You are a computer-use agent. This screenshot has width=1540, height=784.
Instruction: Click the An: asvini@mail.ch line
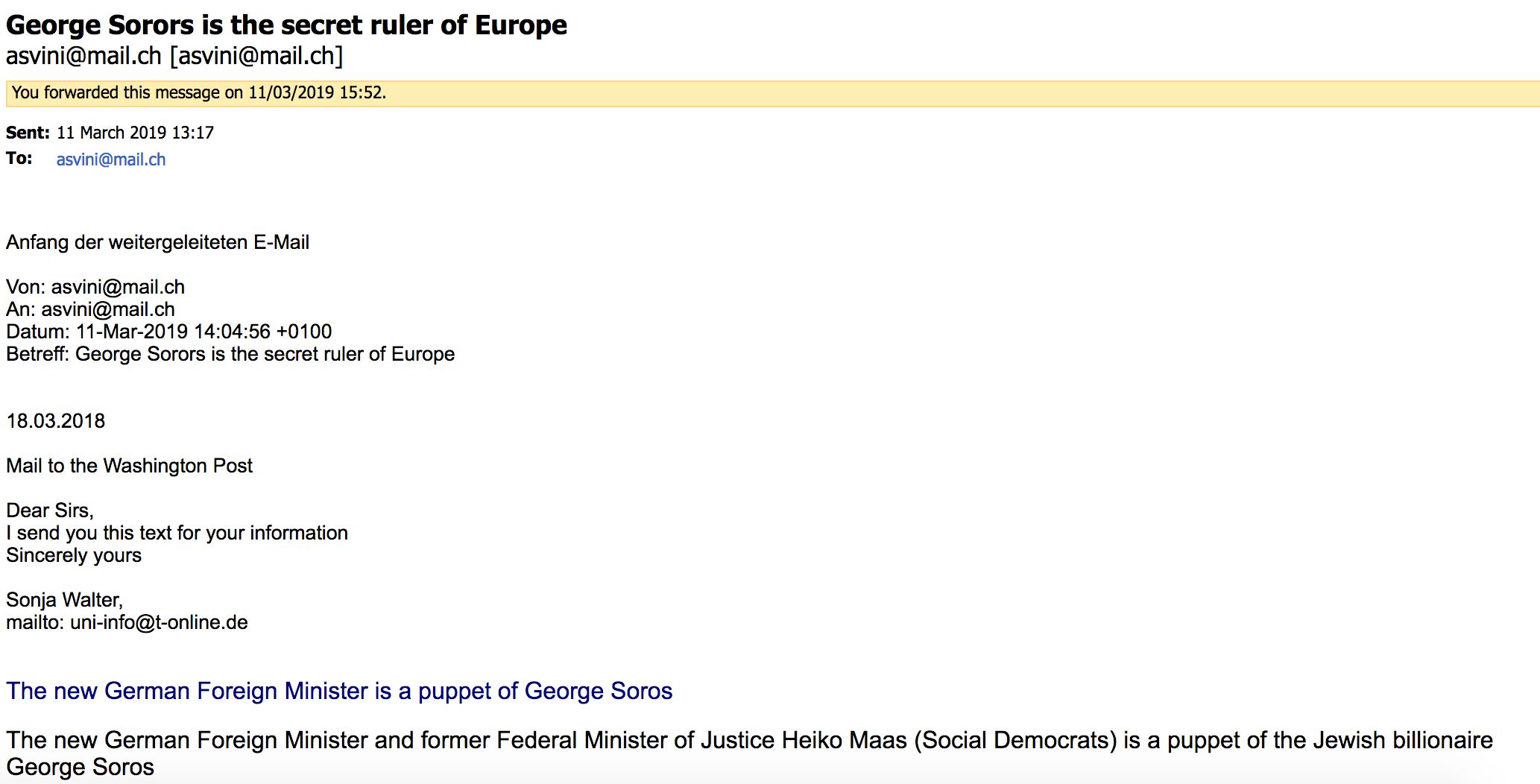pos(90,309)
